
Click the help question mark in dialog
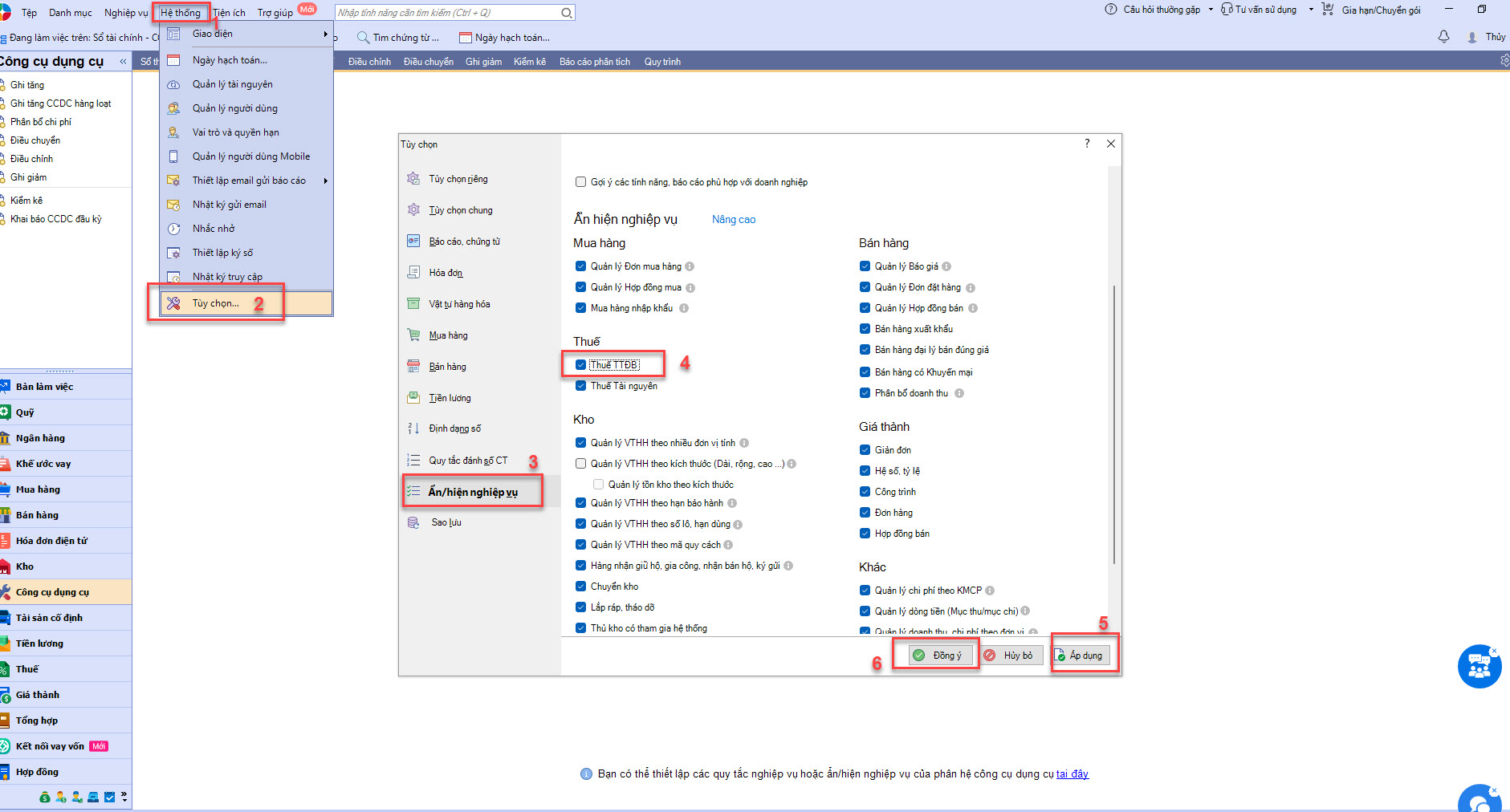pyautogui.click(x=1087, y=144)
